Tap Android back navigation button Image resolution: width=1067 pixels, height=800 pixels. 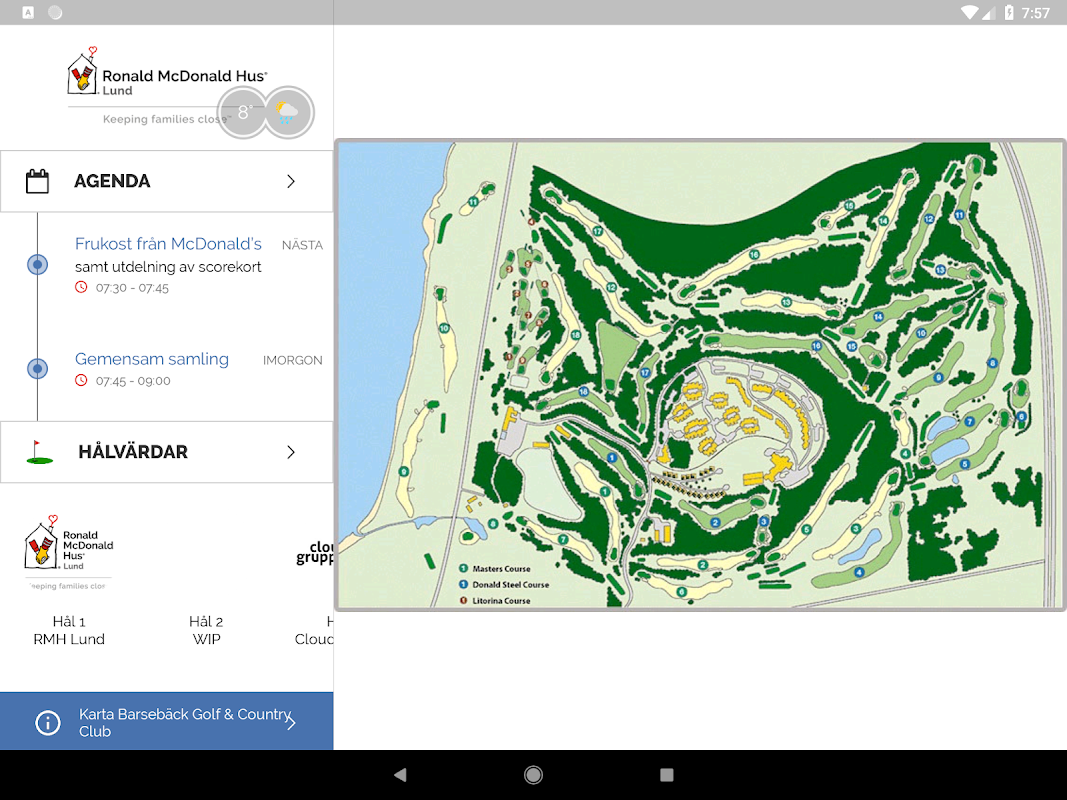pyautogui.click(x=400, y=774)
